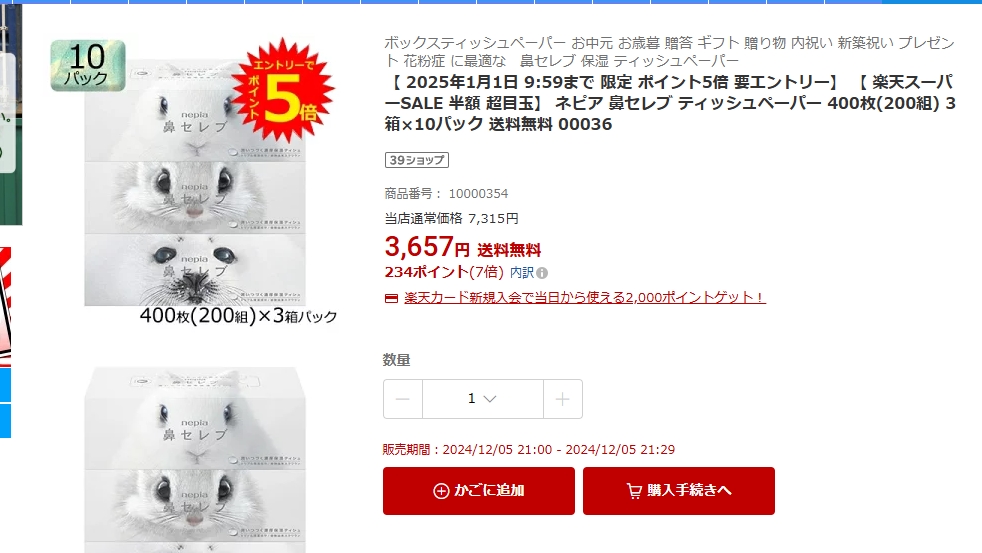982x553 pixels.
Task: Click the plus quantity stepper button
Action: point(562,399)
